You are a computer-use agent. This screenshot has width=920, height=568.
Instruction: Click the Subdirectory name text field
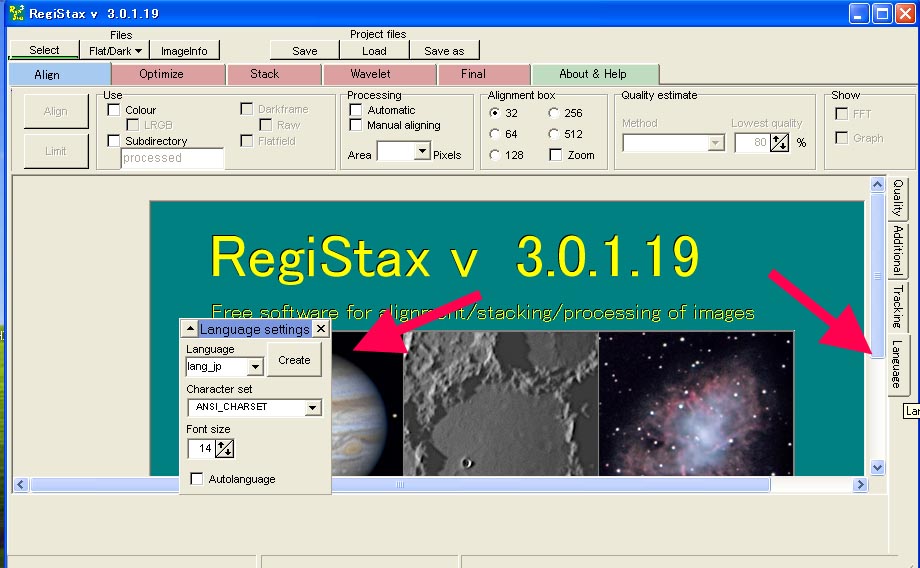tap(172, 158)
